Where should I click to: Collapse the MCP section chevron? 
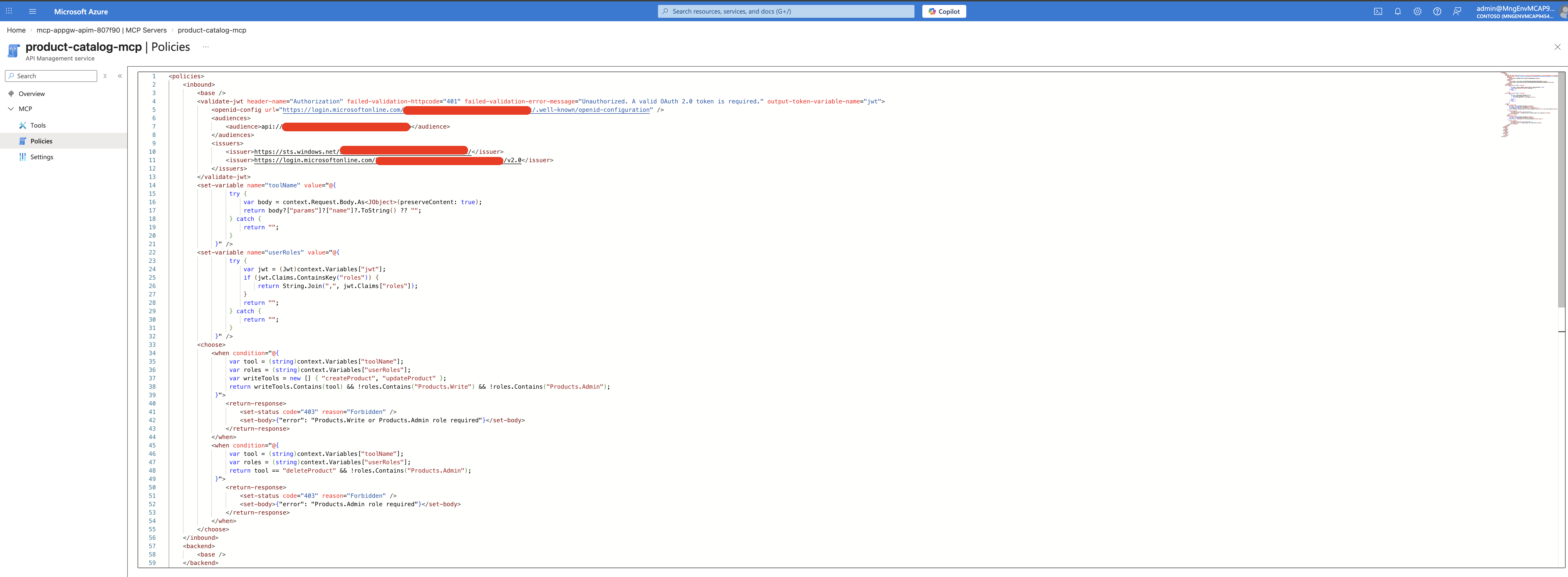tap(11, 108)
